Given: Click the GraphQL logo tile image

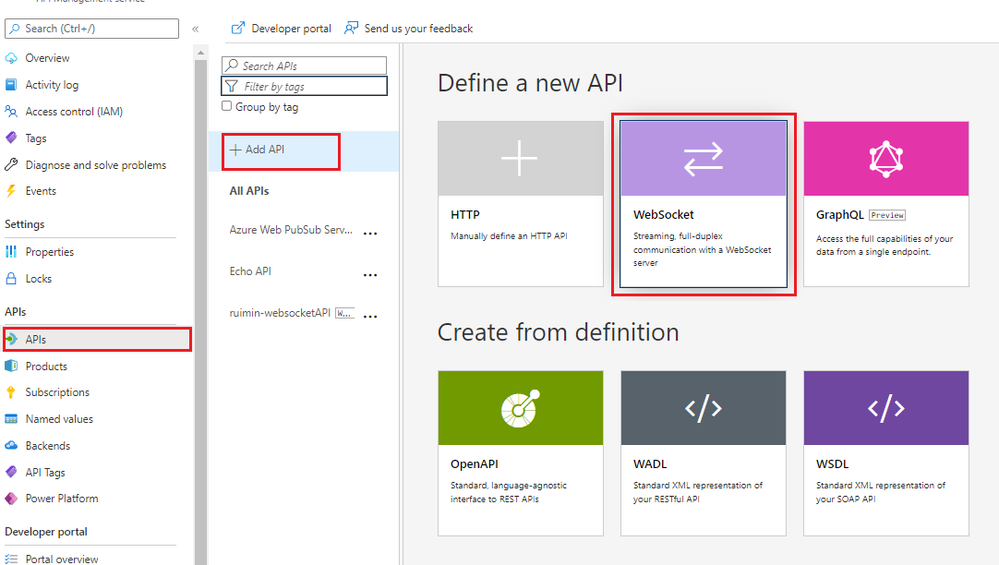Looking at the screenshot, I should [x=886, y=158].
